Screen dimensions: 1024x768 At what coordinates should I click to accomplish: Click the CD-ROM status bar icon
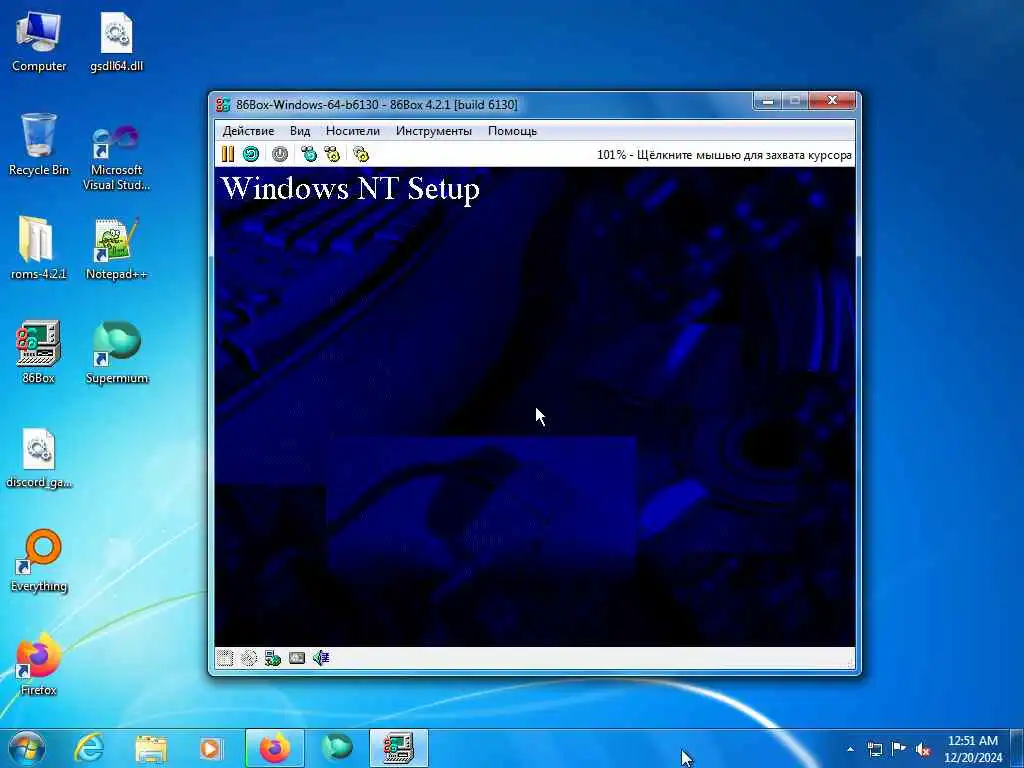click(249, 658)
